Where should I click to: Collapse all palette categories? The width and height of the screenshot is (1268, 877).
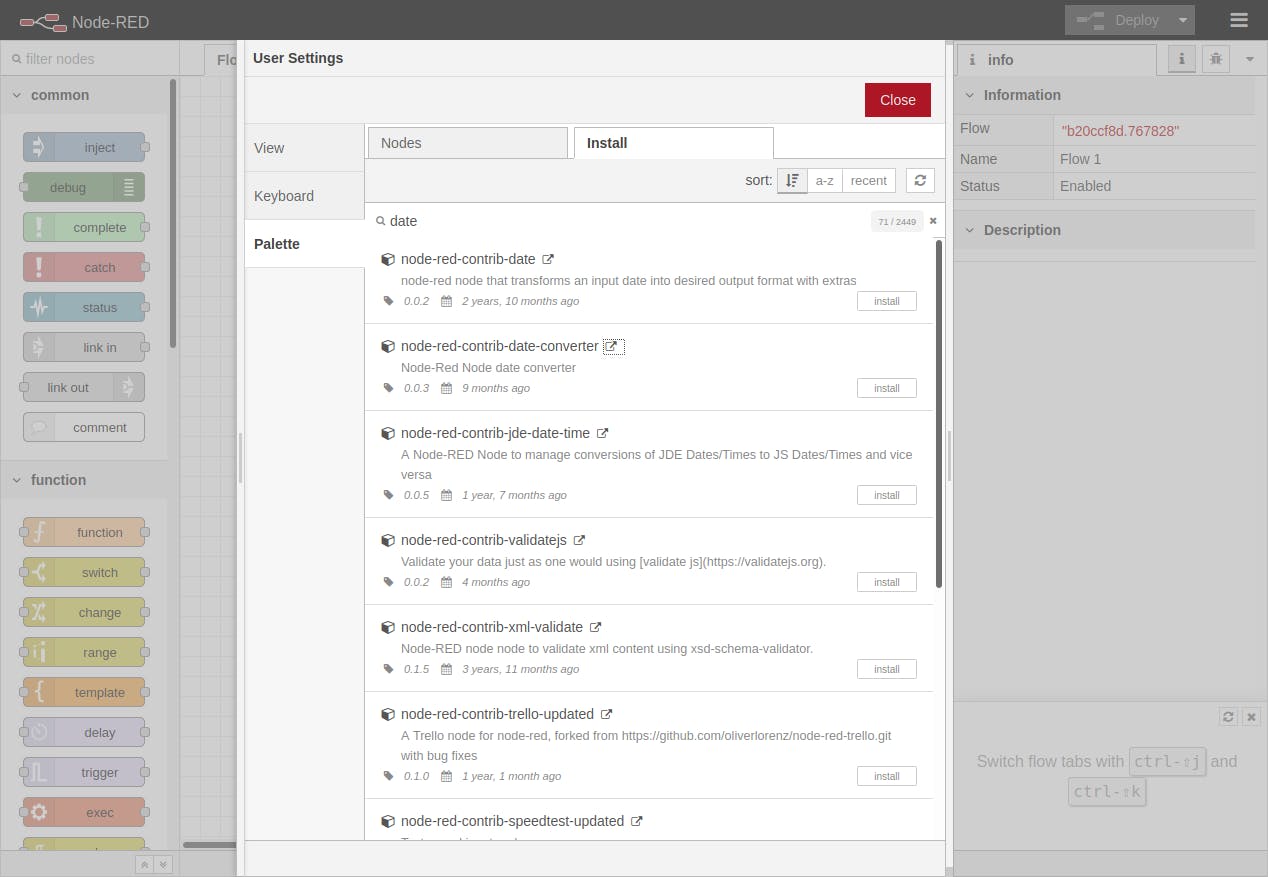tap(145, 865)
